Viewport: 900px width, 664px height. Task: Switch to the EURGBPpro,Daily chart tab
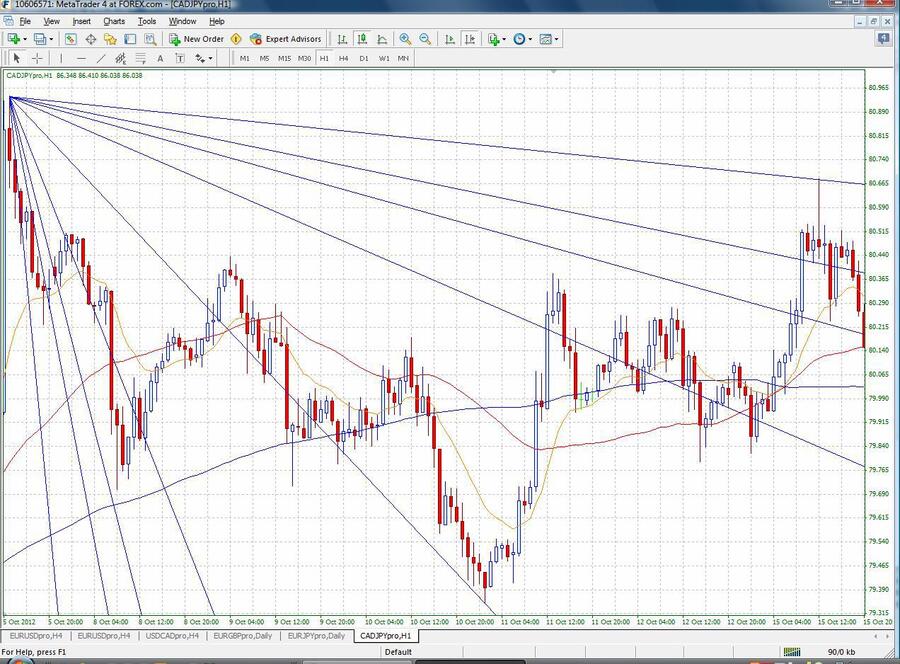point(243,635)
